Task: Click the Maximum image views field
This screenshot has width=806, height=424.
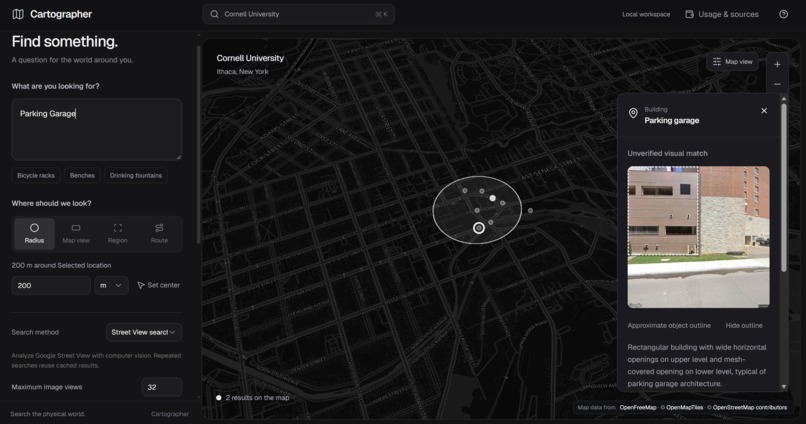Action: pos(161,387)
